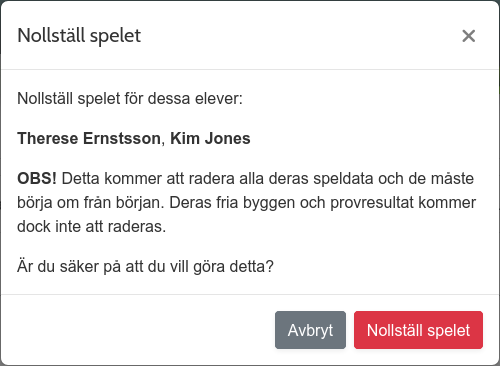Click the question Är du säker text
This screenshot has height=366, width=500.
pos(145,267)
